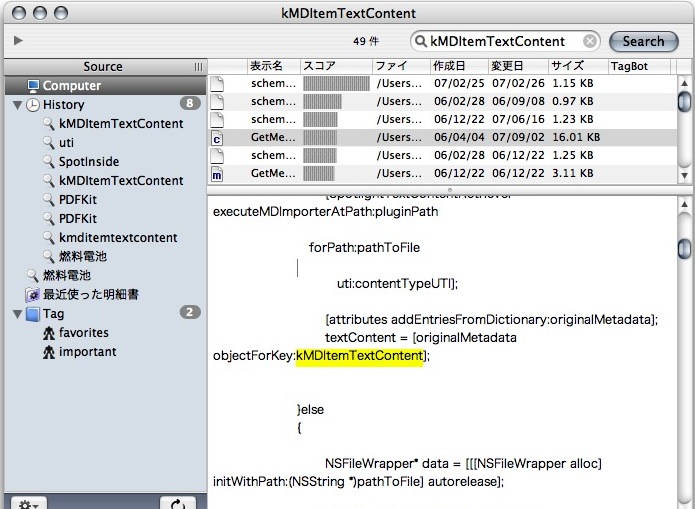Click the TagBot column header
This screenshot has height=509, width=695.
pos(640,67)
